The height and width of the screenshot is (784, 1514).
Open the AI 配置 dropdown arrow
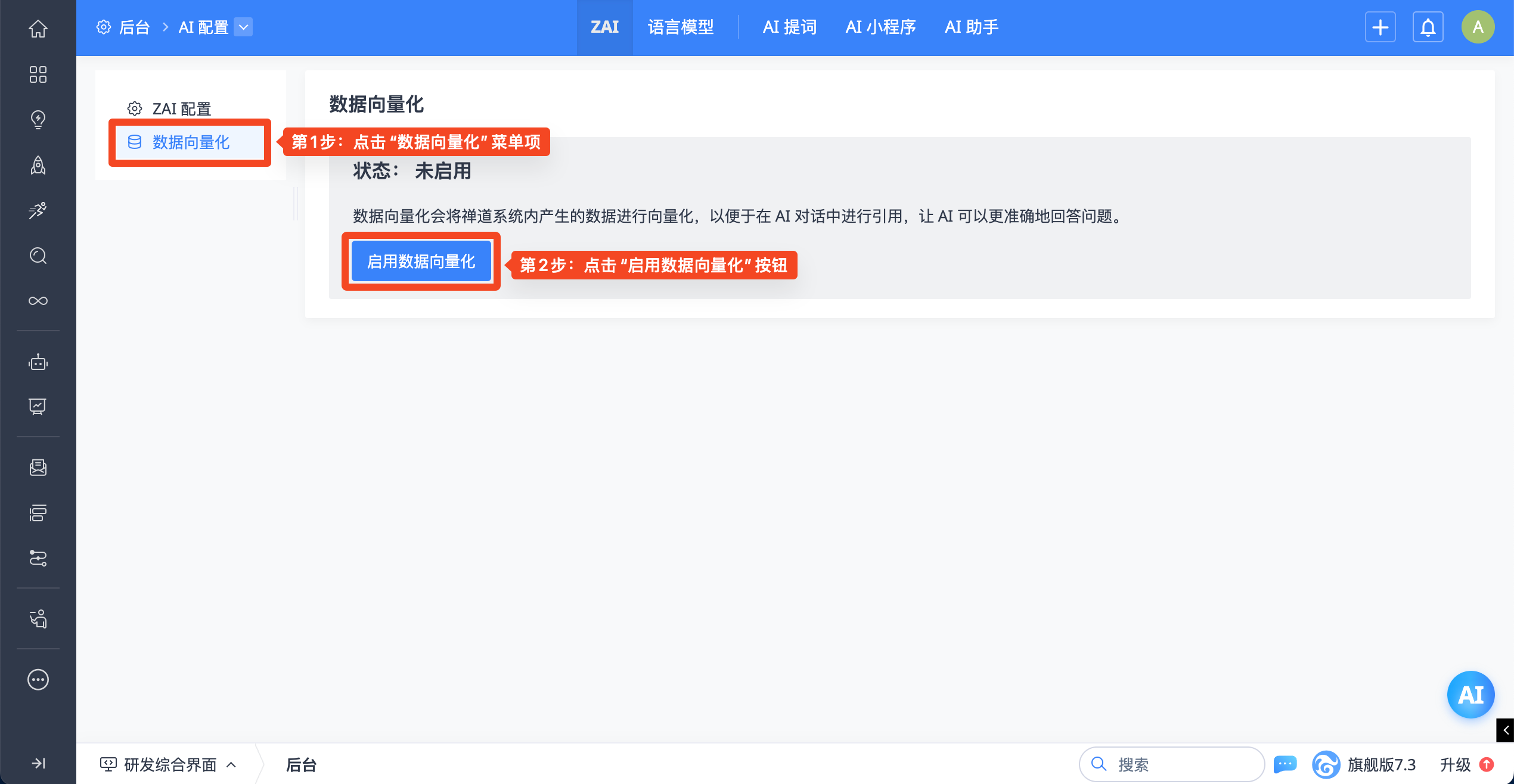243,27
